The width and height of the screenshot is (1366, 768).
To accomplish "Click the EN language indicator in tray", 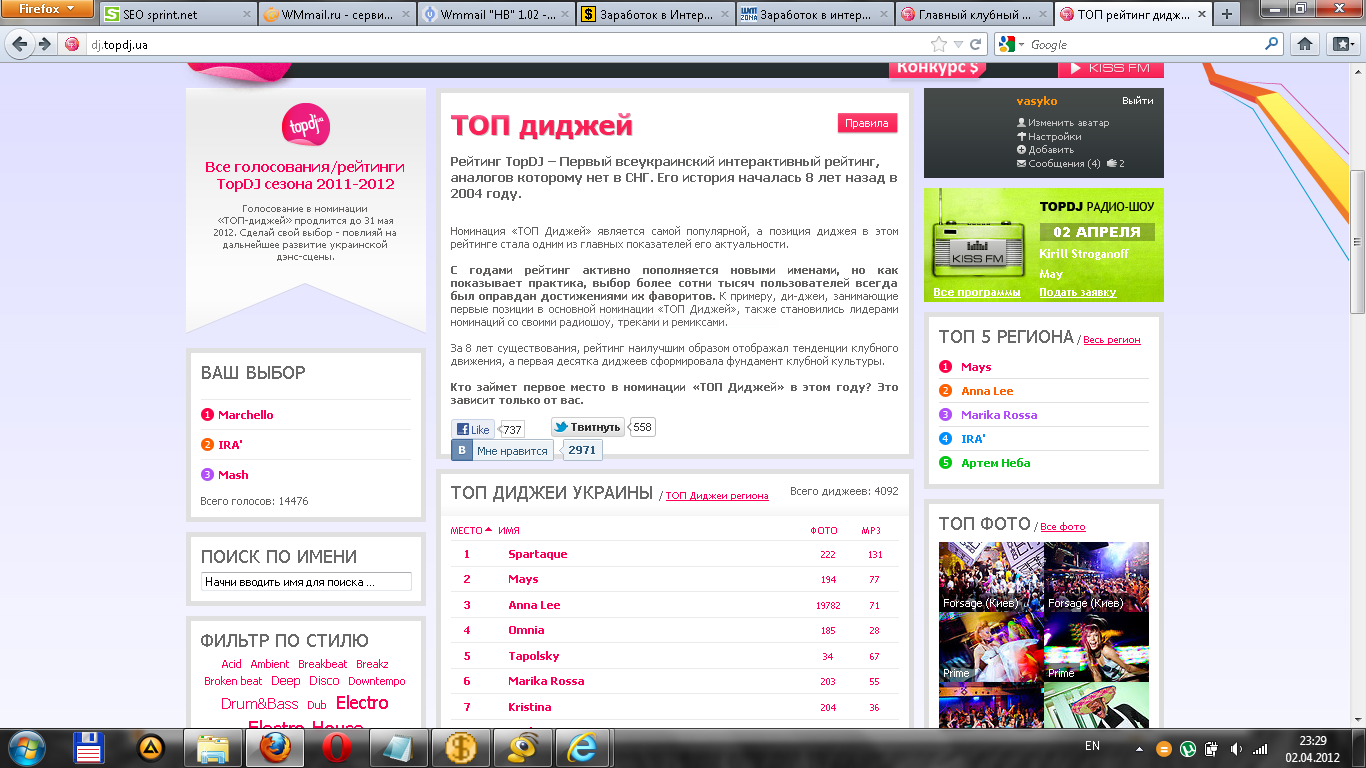I will (x=1092, y=746).
